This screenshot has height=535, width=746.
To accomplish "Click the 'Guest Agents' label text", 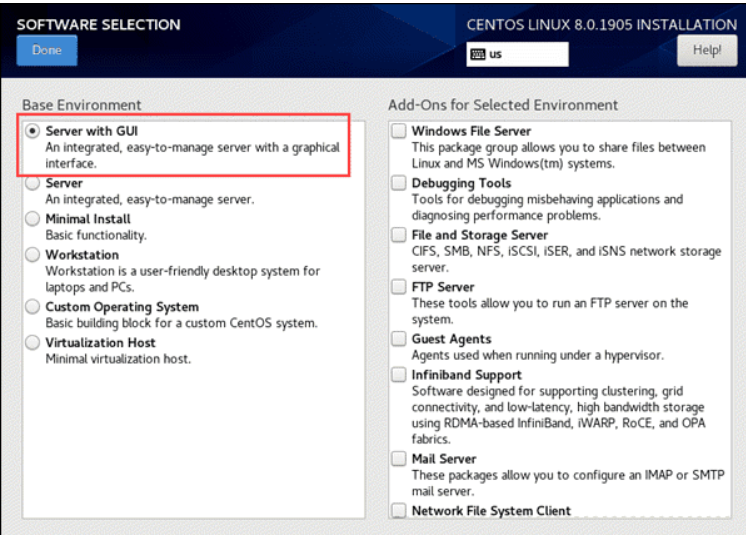I will (x=452, y=339).
